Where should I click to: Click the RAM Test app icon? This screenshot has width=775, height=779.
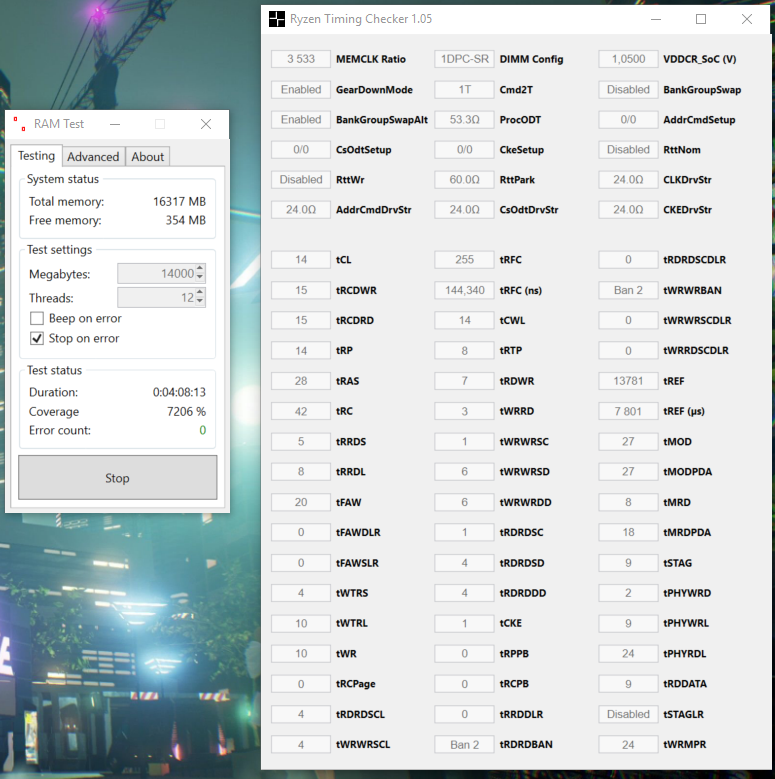[x=20, y=124]
